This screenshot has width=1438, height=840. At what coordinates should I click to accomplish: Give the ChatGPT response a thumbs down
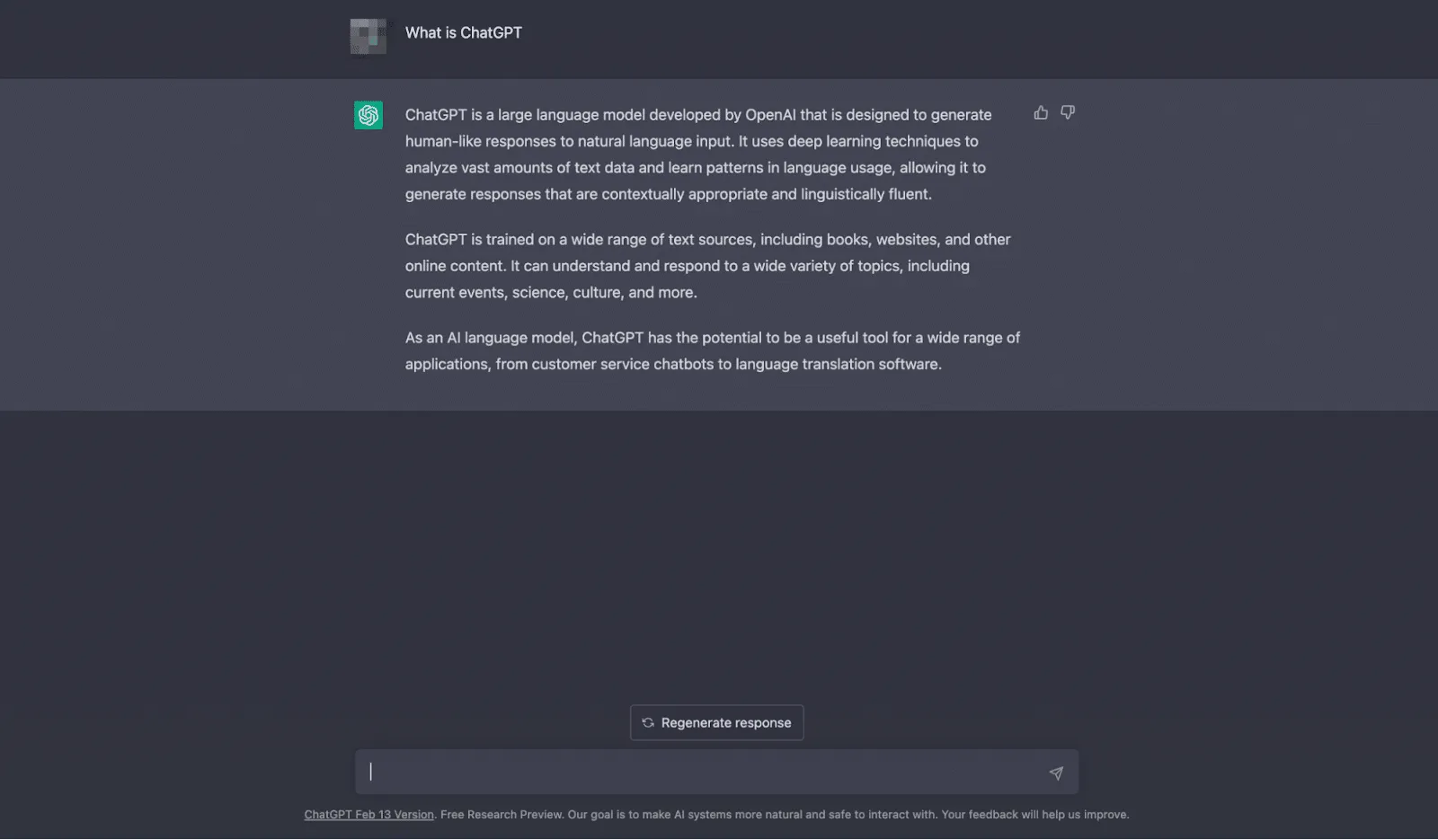1068,111
